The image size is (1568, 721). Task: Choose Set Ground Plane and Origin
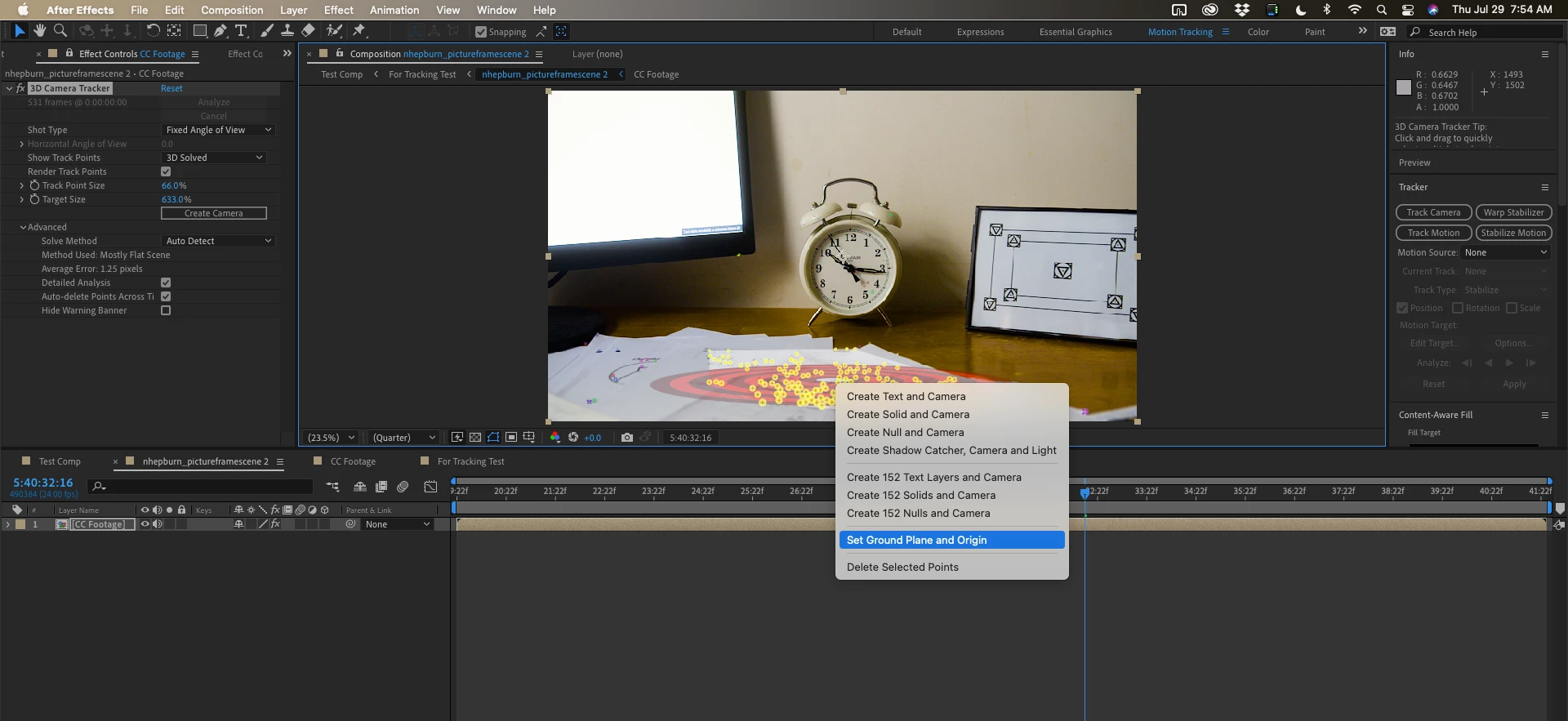coord(952,540)
